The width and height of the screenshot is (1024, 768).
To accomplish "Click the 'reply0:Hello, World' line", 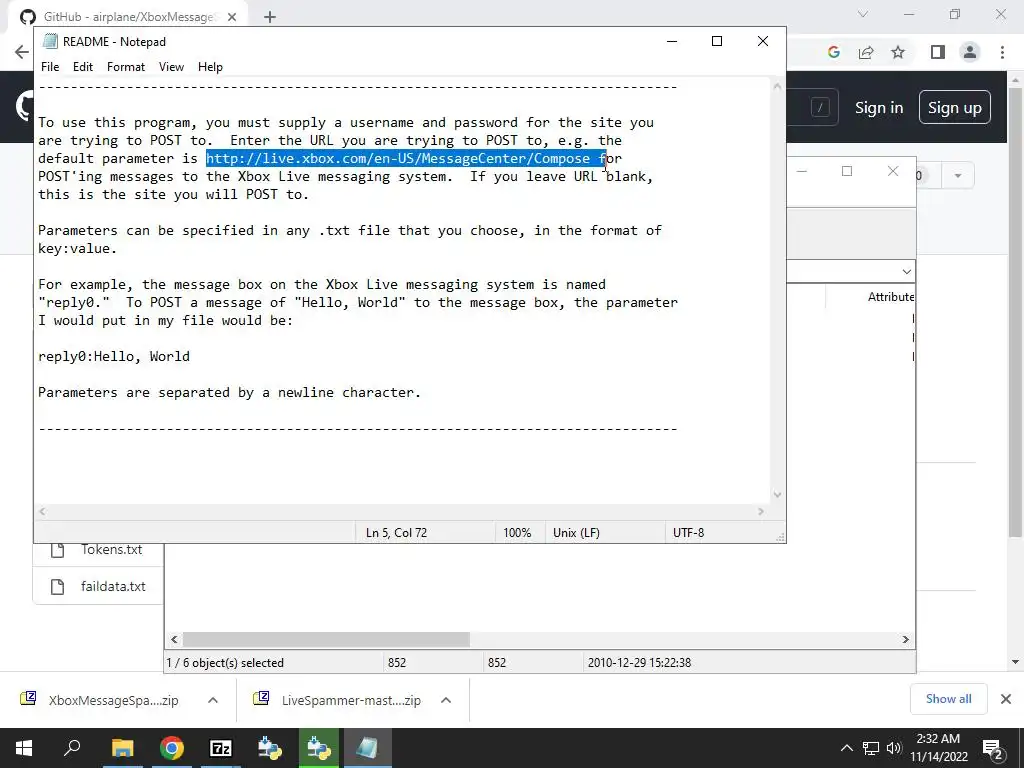I will [x=114, y=357].
